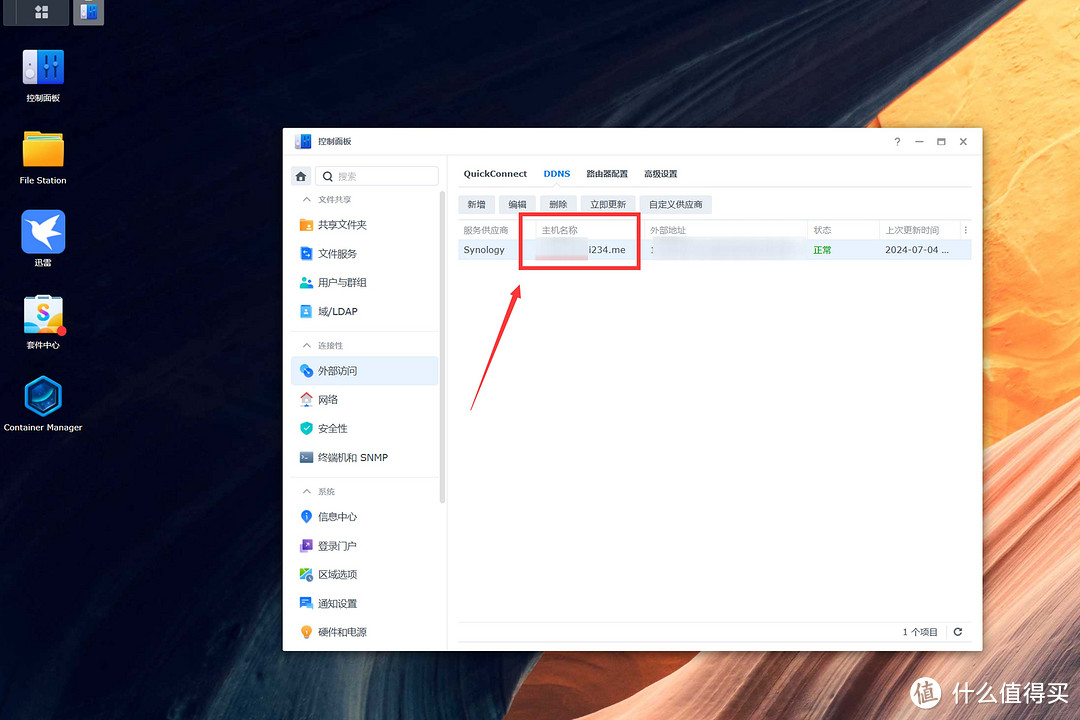
Task: Click the 新增 button to add DDNS
Action: 476,204
